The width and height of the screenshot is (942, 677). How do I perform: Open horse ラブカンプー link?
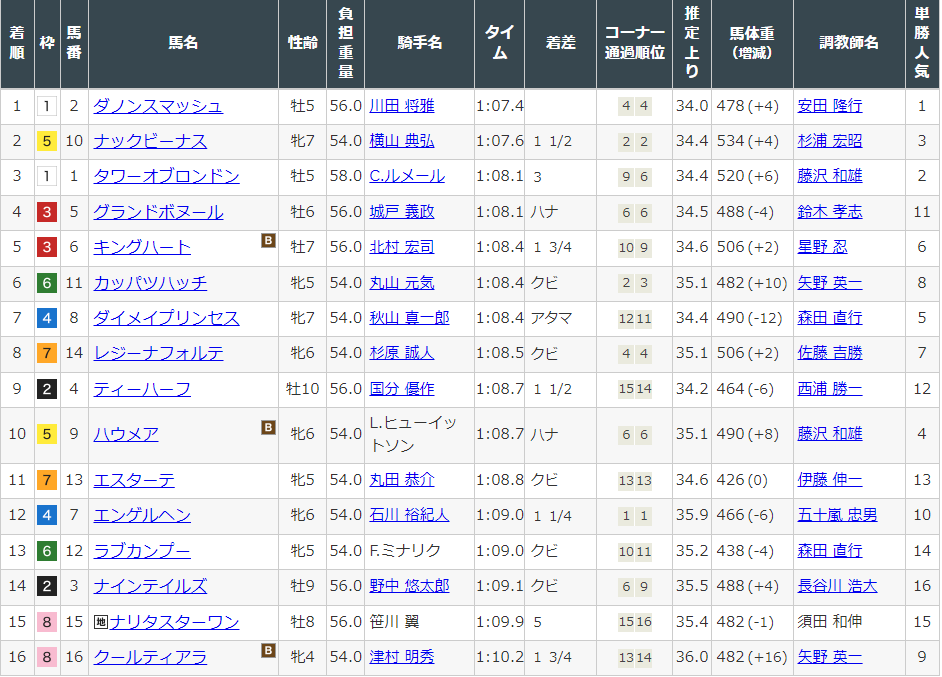click(x=142, y=551)
